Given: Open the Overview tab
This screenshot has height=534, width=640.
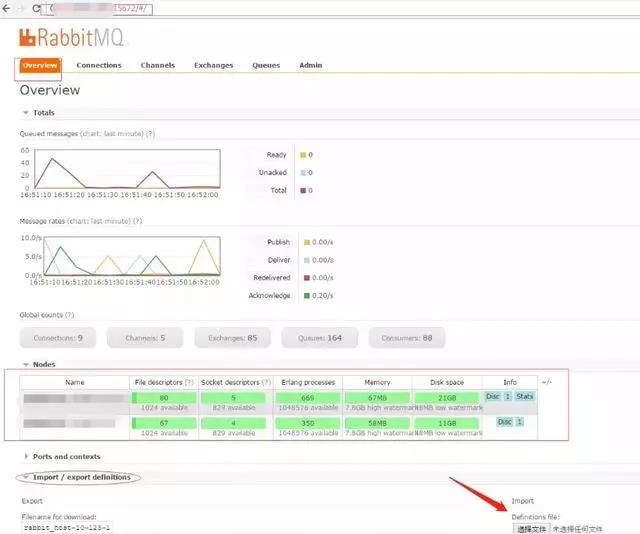Looking at the screenshot, I should click(x=40, y=65).
